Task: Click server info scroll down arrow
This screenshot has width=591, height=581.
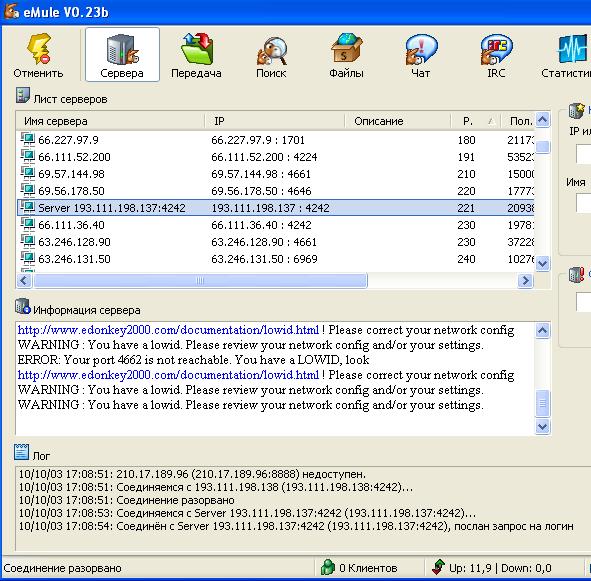Action: 542,426
